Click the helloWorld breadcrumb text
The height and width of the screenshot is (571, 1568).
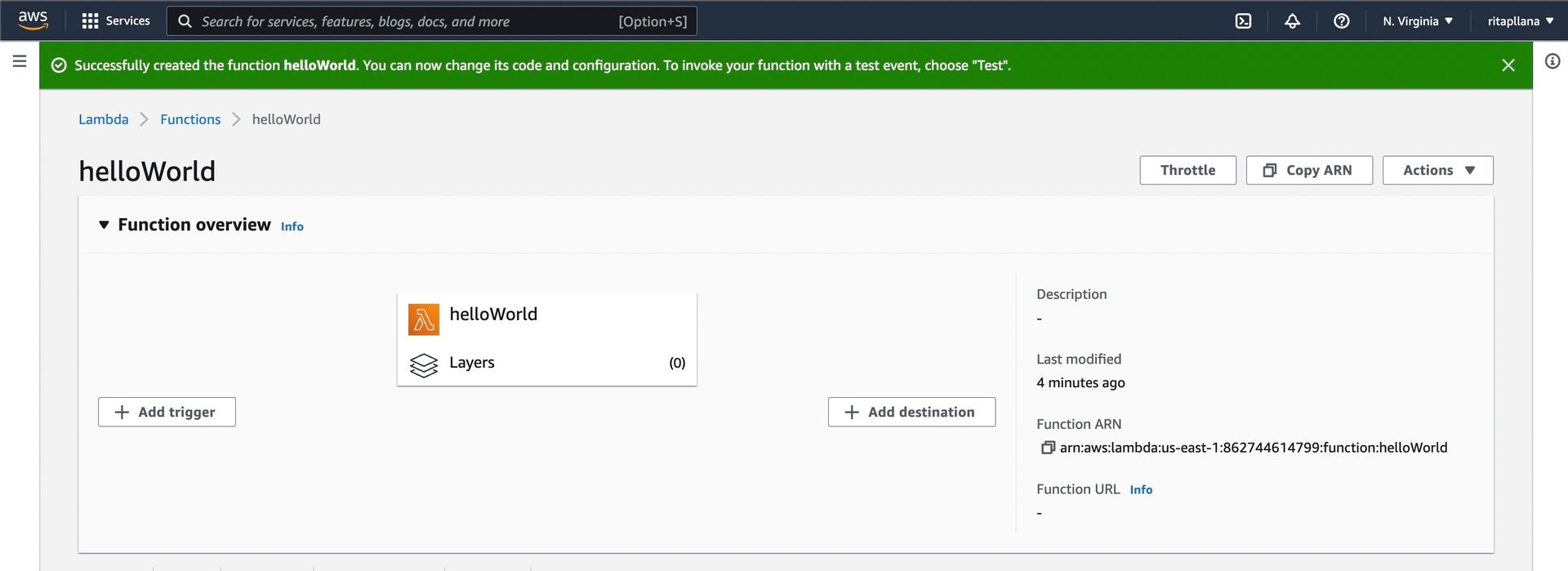pyautogui.click(x=286, y=119)
